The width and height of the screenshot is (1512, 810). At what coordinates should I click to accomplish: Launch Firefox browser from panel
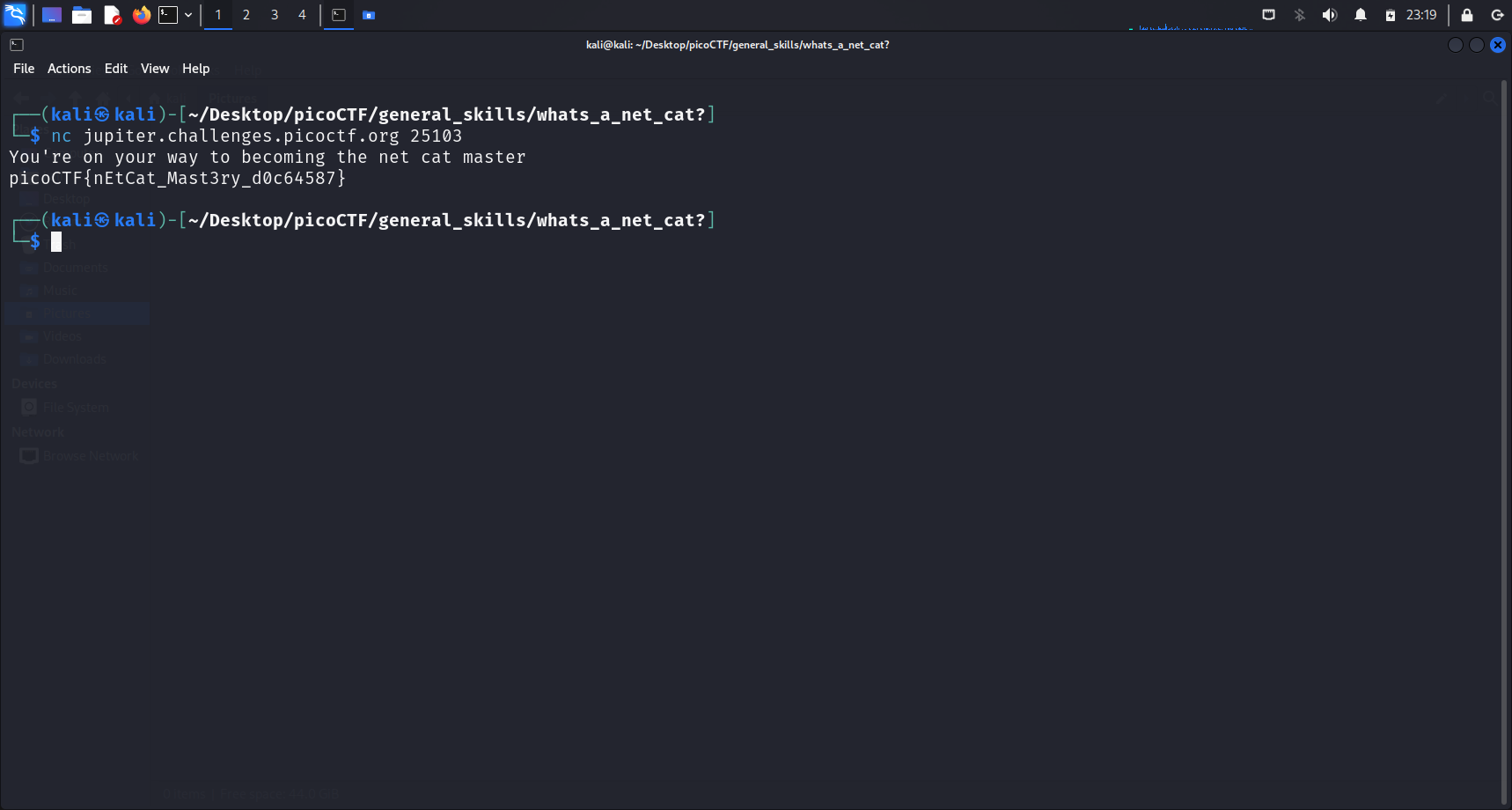point(141,15)
